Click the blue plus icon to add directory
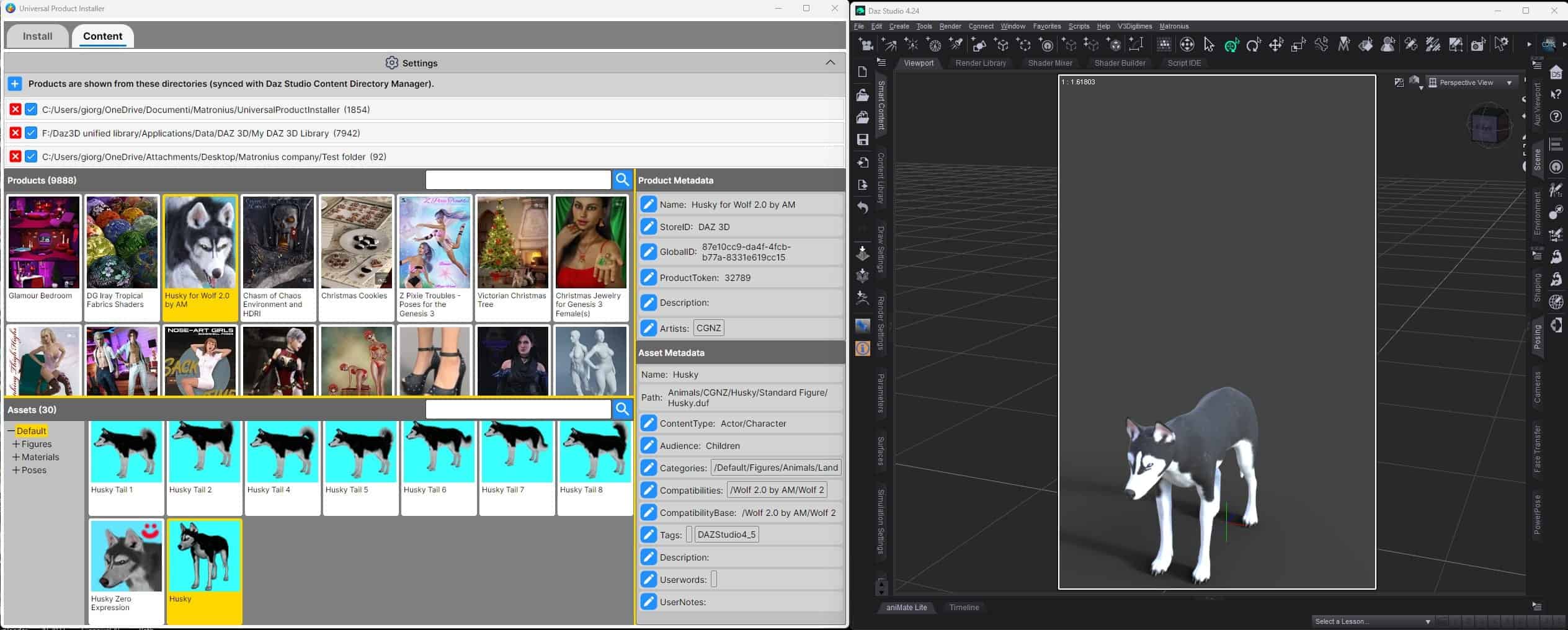 click(15, 84)
